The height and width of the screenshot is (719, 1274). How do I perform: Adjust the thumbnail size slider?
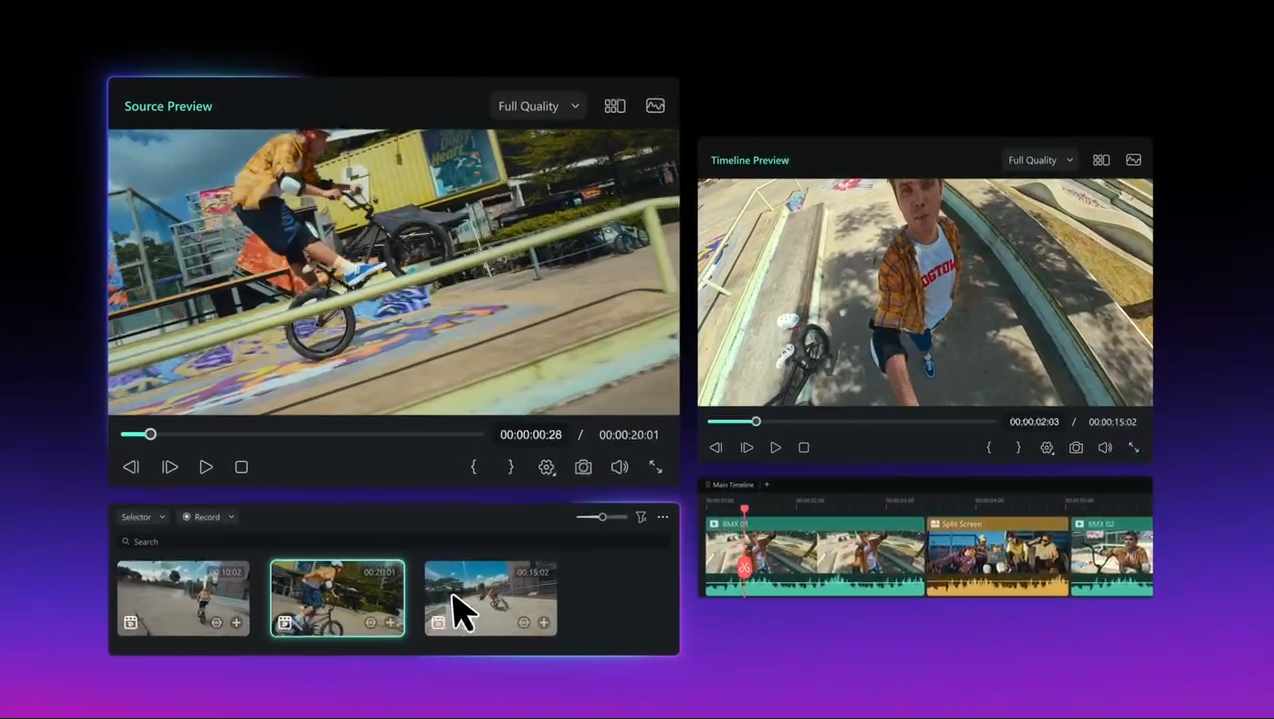[x=602, y=517]
